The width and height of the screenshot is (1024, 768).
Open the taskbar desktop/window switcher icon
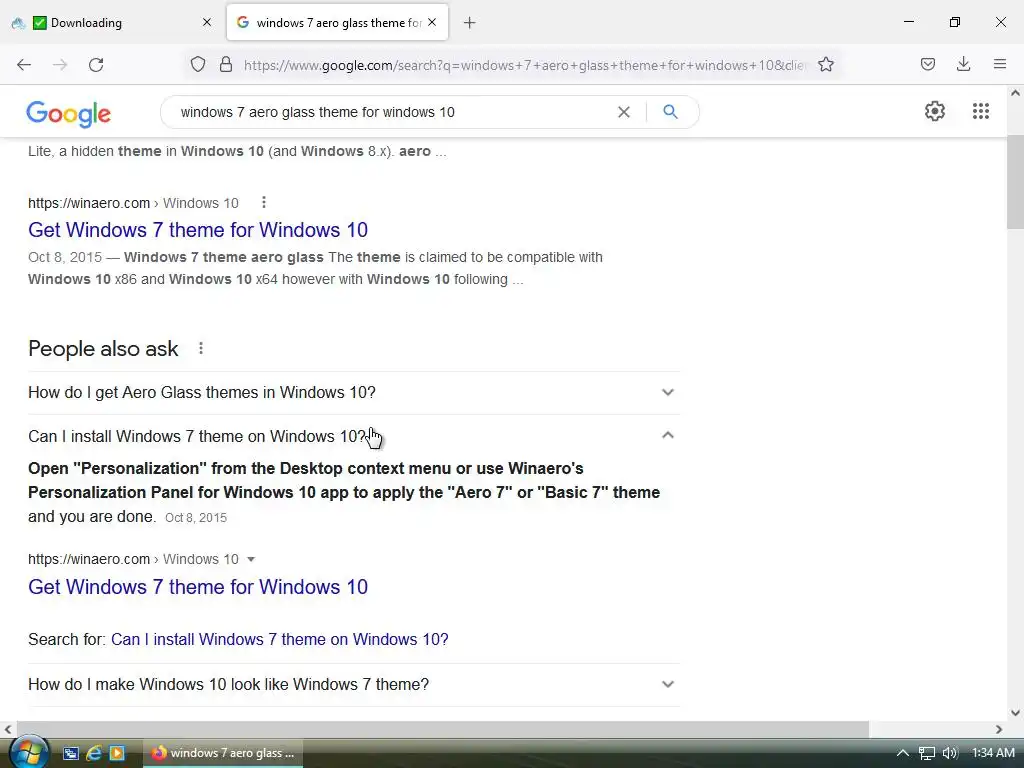coord(71,753)
